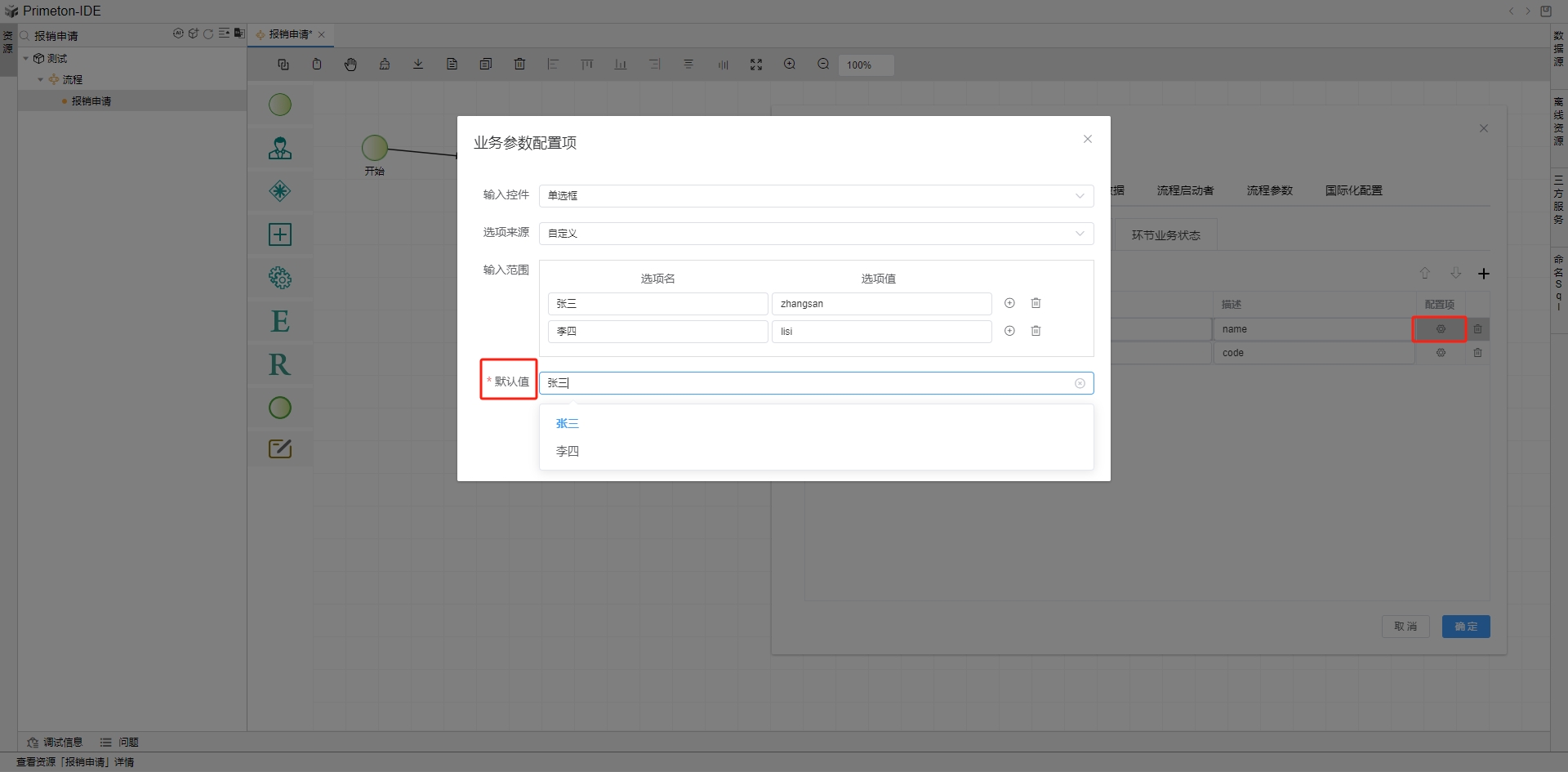Add a row after the 张三 option
Screen dimensions: 1568x772
(x=1009, y=303)
